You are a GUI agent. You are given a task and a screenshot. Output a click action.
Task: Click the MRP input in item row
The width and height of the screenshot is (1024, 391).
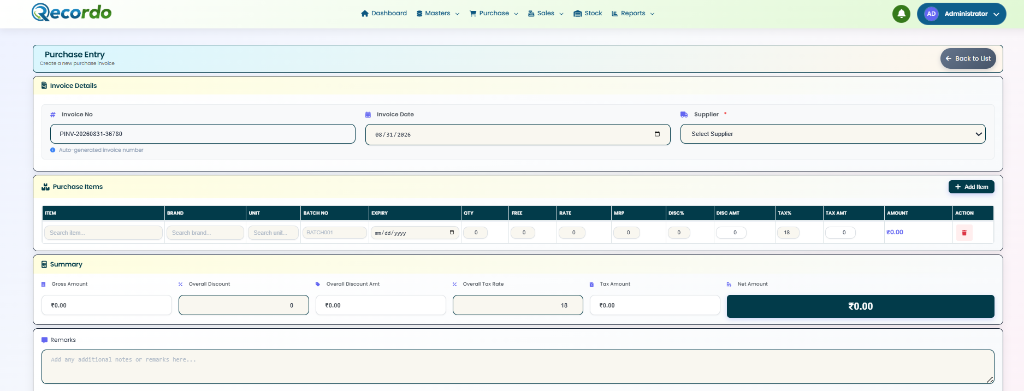627,232
